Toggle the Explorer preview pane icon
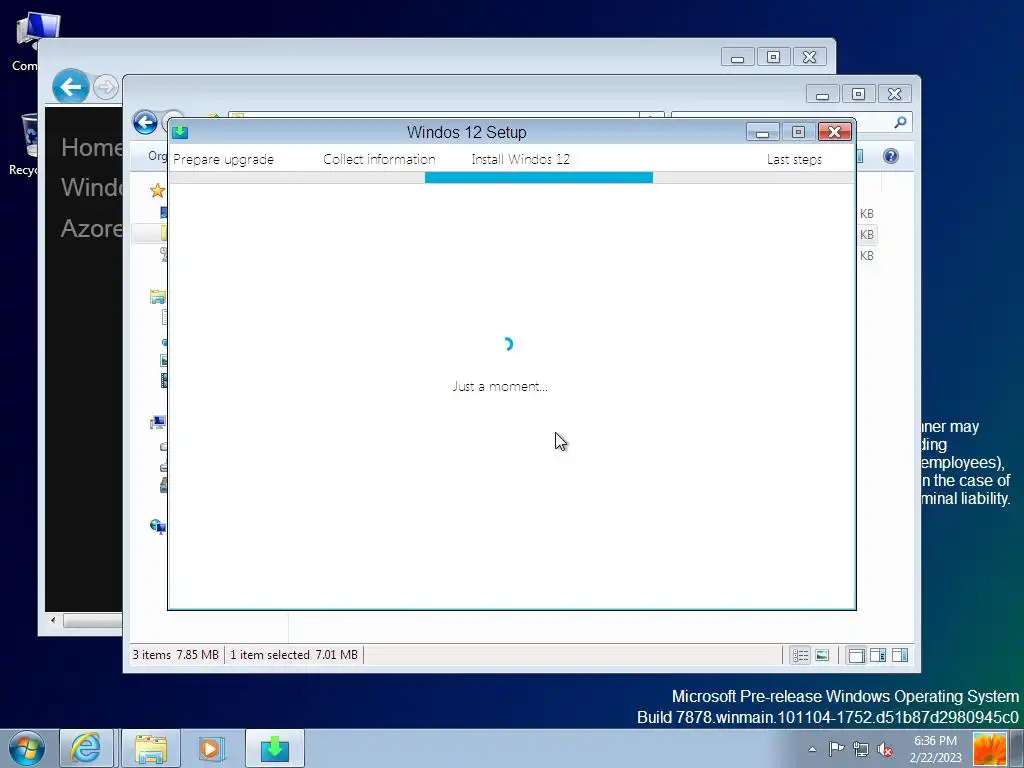This screenshot has width=1024, height=768. tap(900, 655)
